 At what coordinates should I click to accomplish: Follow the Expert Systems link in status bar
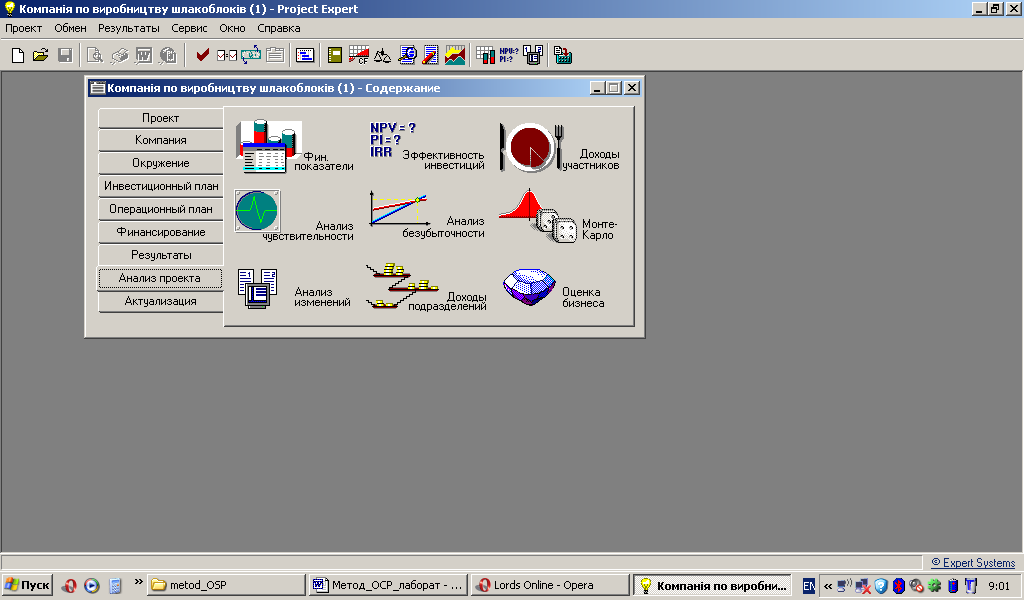[x=973, y=563]
